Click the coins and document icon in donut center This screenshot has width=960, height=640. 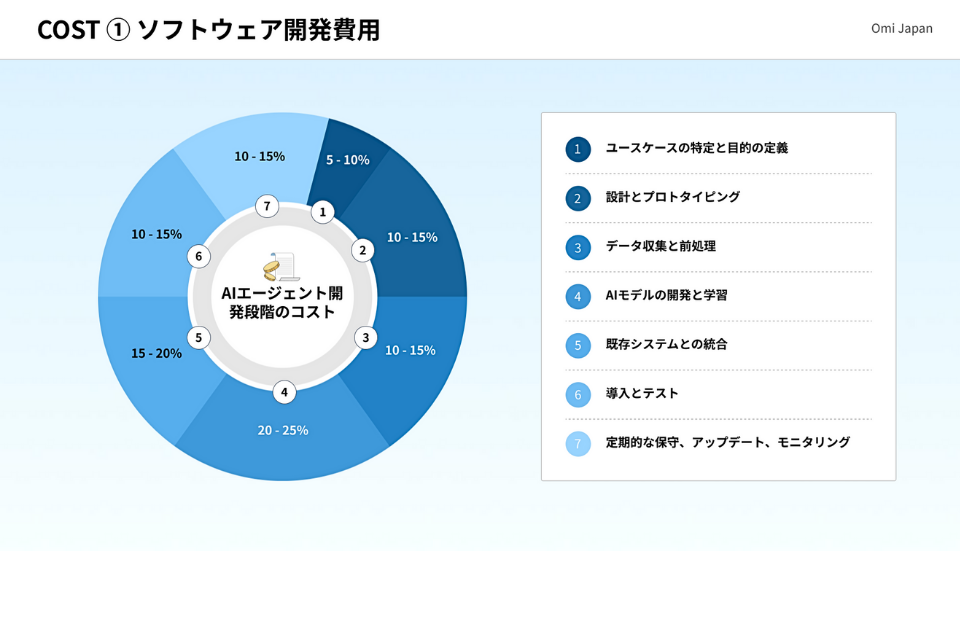pos(281,266)
